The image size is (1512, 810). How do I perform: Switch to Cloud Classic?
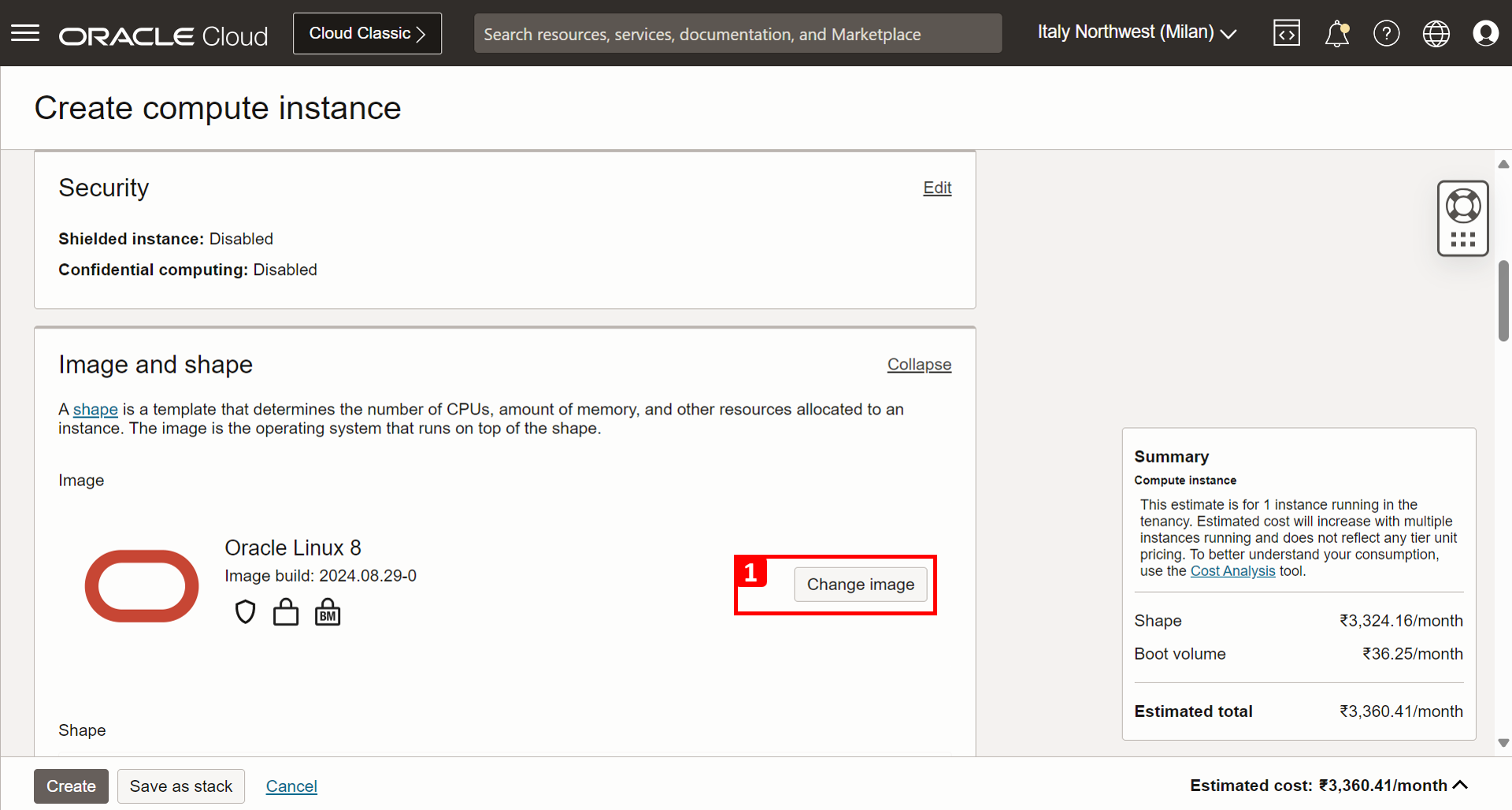[x=367, y=33]
